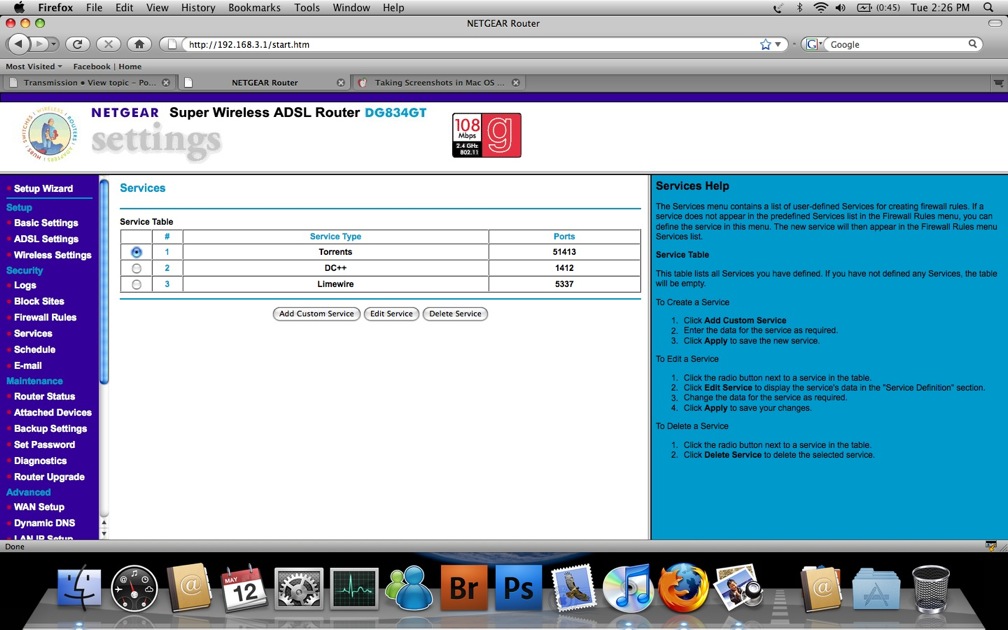Click the URL address field
1008x630 pixels.
[471, 44]
